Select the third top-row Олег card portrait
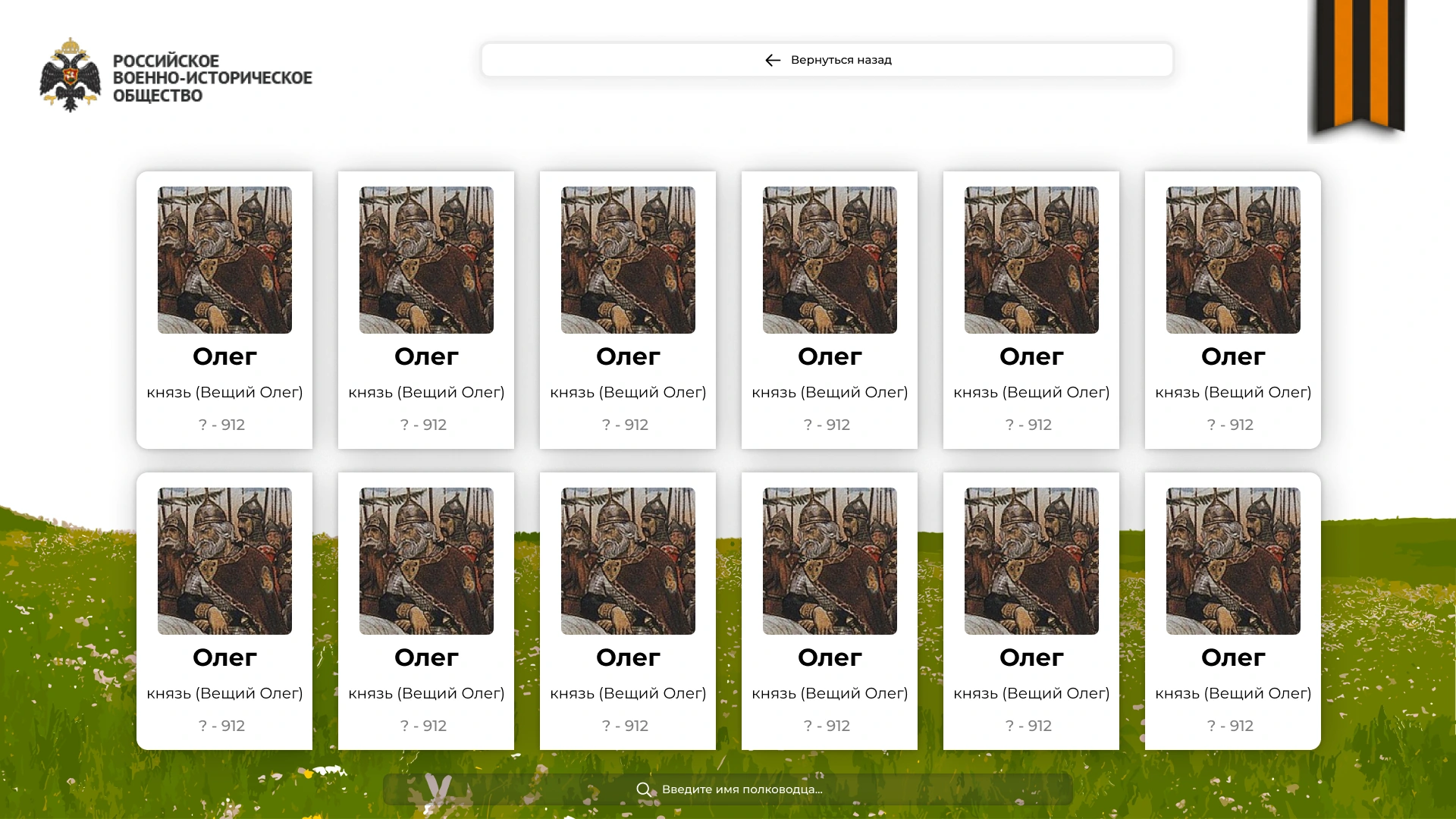This screenshot has width=1456, height=819. [628, 260]
